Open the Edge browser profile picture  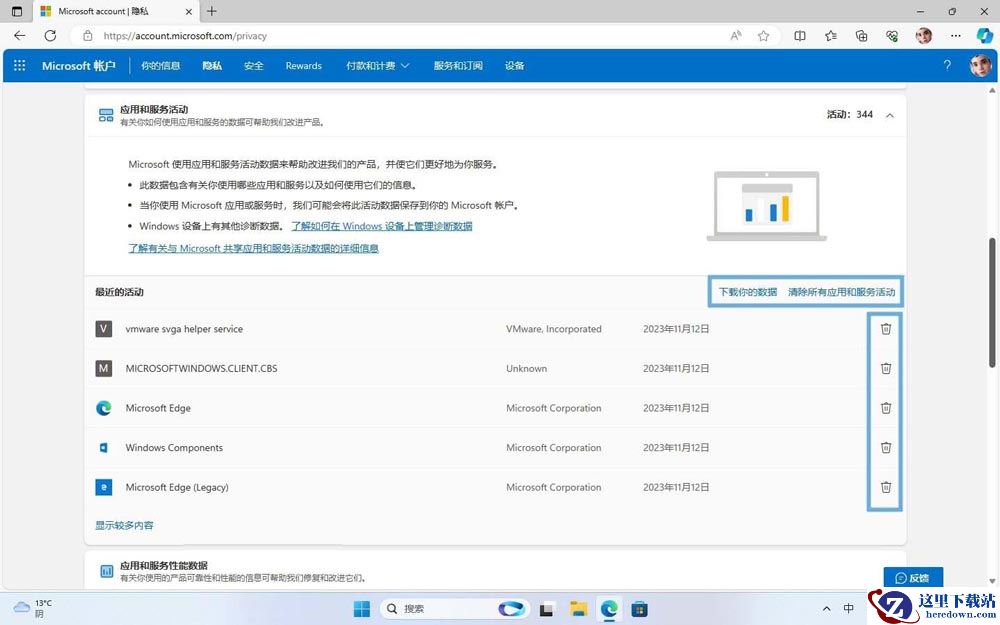tap(923, 36)
